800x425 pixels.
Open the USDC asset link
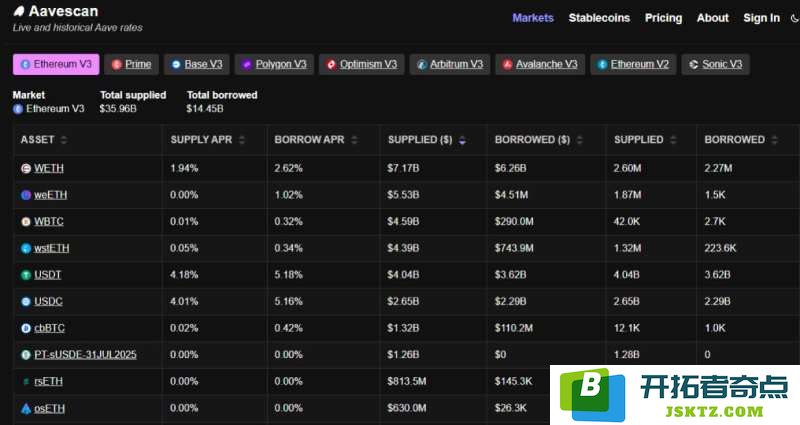(48, 302)
